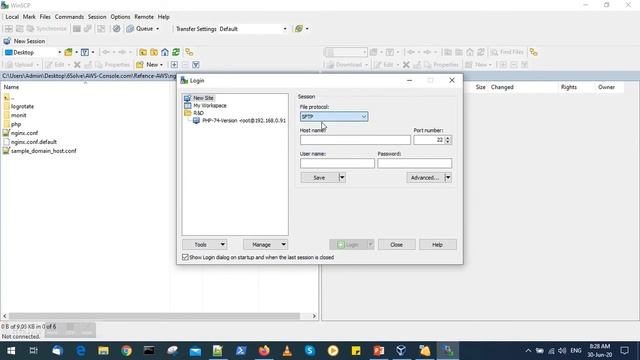Image resolution: width=640 pixels, height=360 pixels.
Task: Open the Save button dropdown arrow
Action: 342,178
